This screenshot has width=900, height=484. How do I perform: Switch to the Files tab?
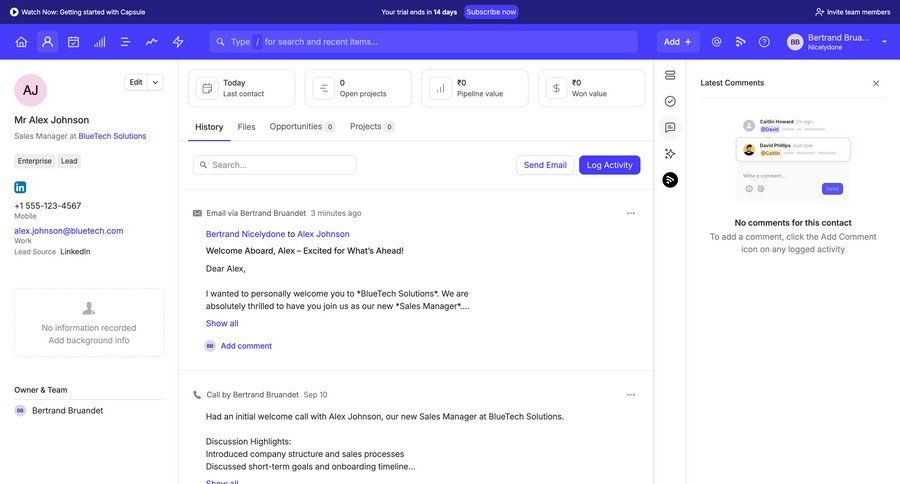(246, 127)
